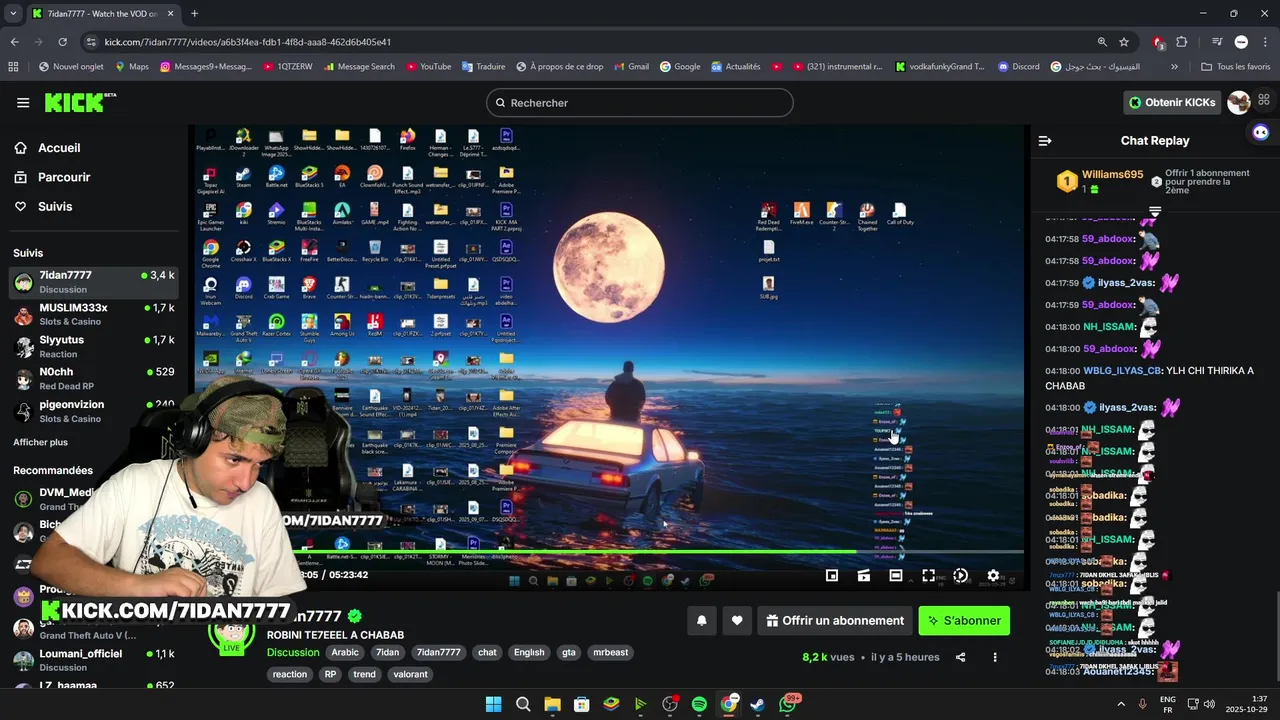Reload the current page
The height and width of the screenshot is (720, 1280).
click(x=62, y=42)
